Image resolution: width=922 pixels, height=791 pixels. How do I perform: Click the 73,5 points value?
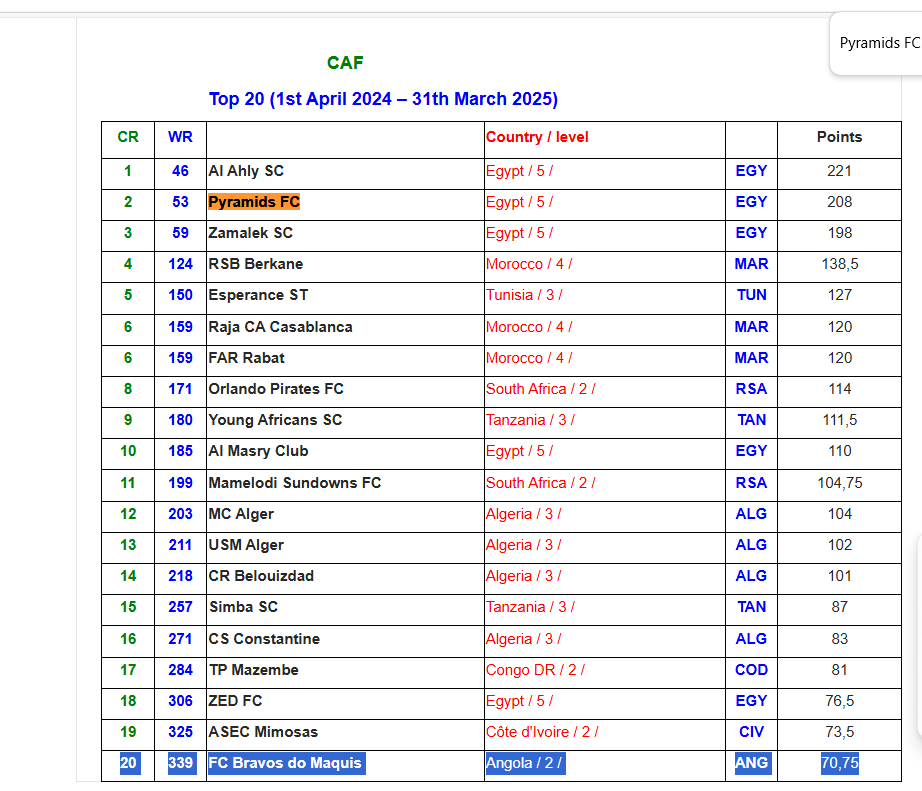click(x=840, y=732)
